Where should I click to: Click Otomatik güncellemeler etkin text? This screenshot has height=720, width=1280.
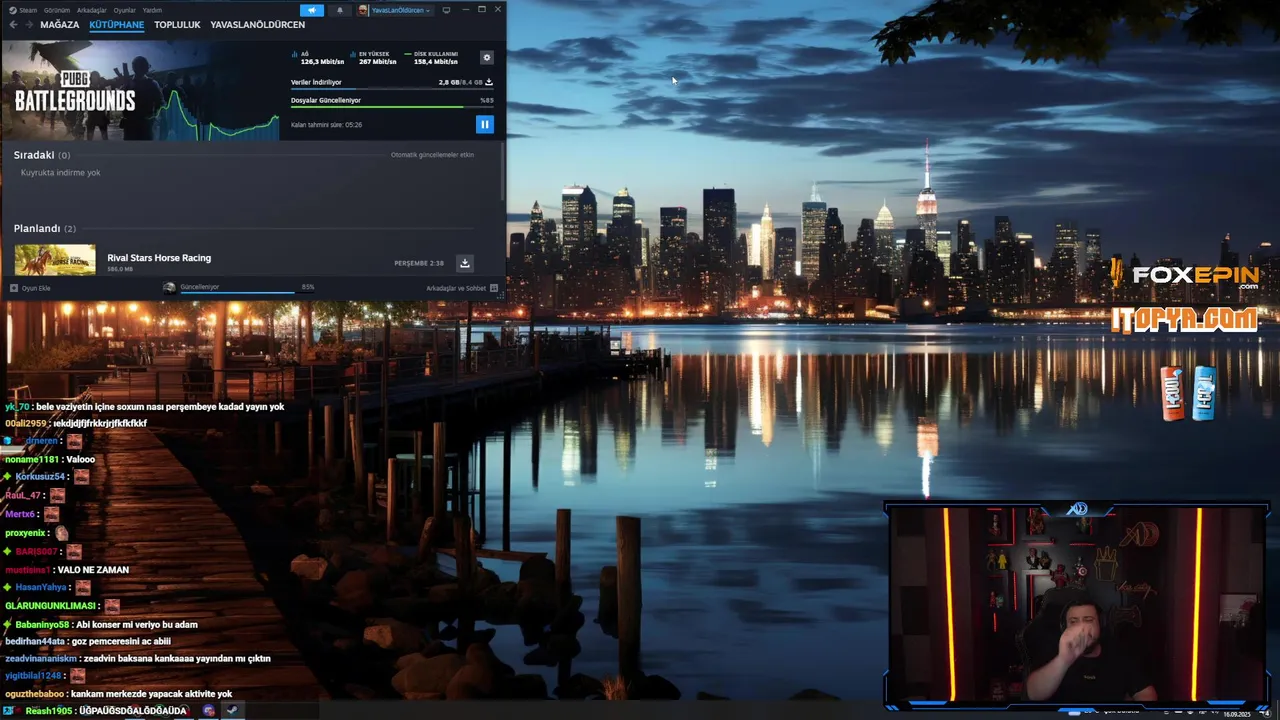432,155
